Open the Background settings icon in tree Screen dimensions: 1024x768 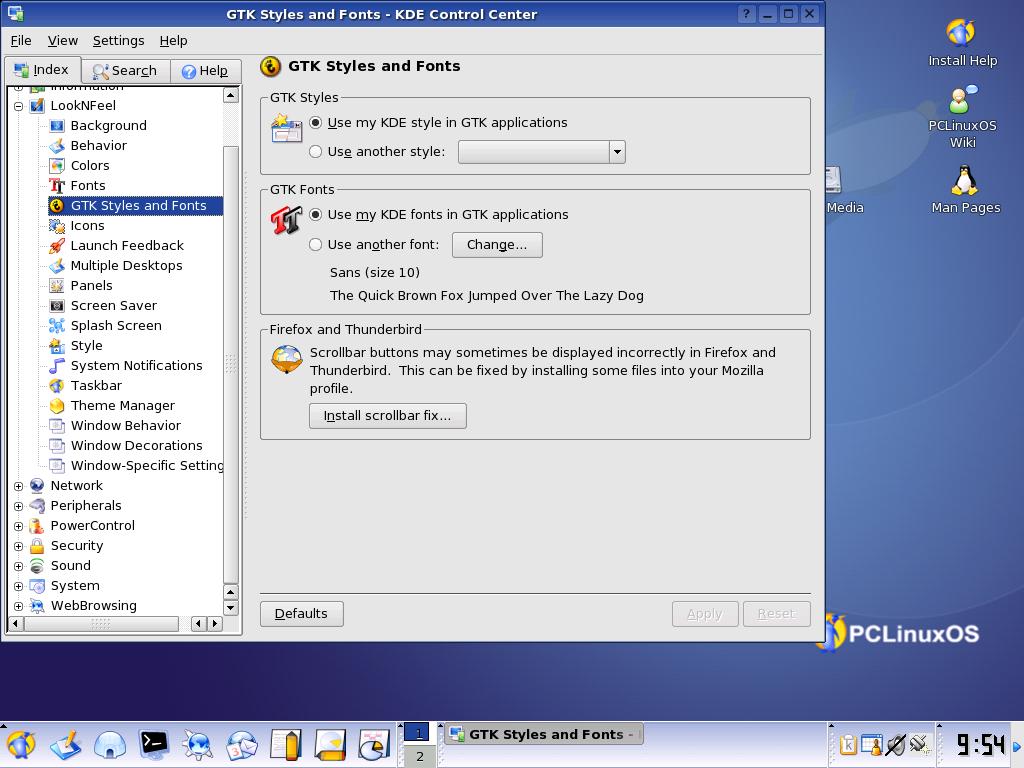tap(57, 125)
